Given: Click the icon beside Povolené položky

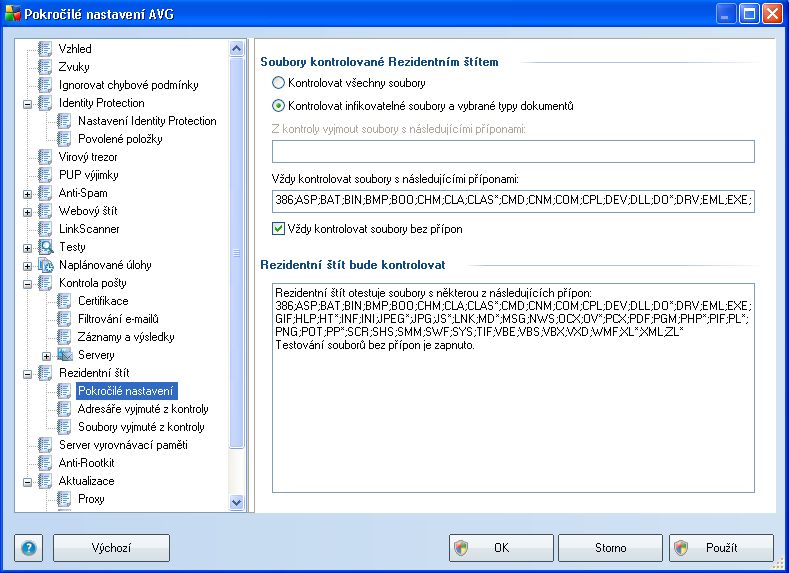Looking at the screenshot, I should point(64,139).
